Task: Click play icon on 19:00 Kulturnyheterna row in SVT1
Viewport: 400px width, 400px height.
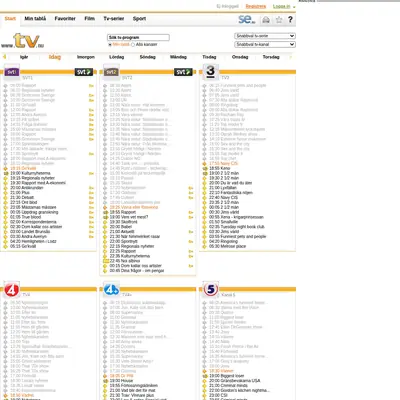Action: point(91,173)
